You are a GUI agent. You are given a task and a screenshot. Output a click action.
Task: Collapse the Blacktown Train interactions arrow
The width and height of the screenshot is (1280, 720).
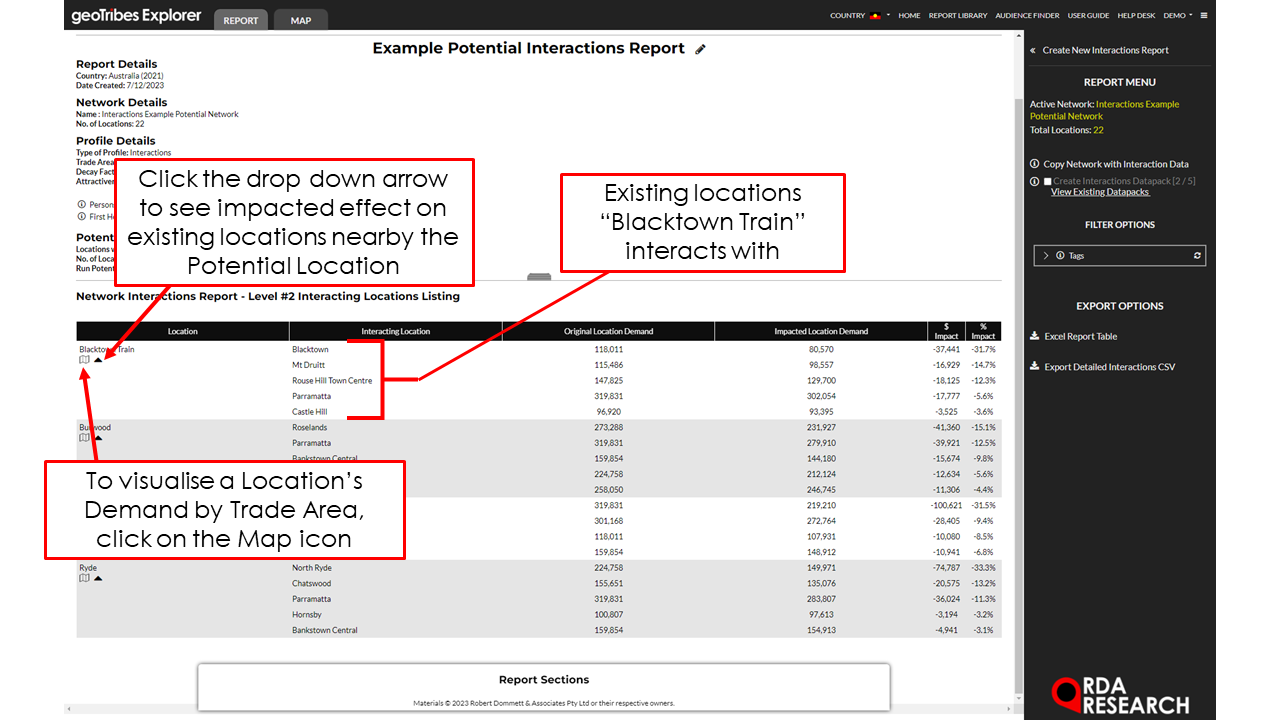coord(98,360)
